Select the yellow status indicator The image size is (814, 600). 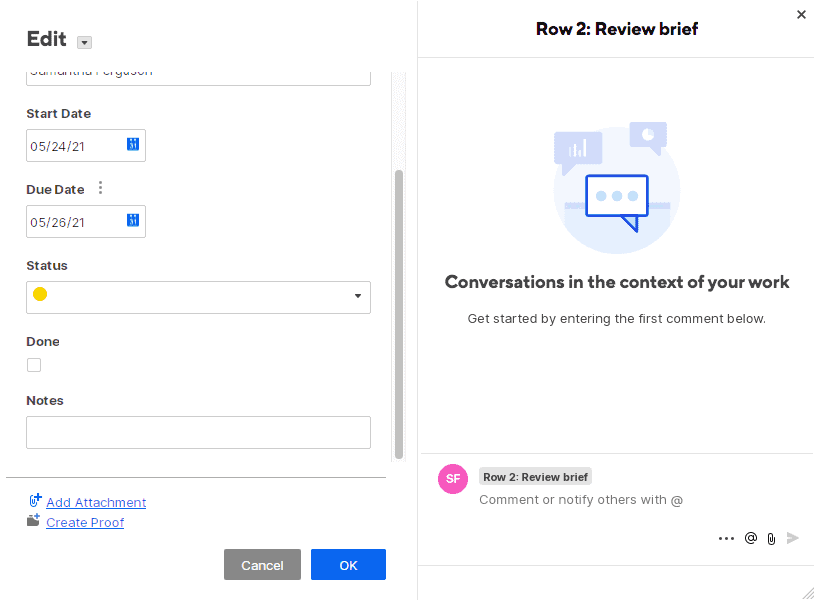coord(40,295)
